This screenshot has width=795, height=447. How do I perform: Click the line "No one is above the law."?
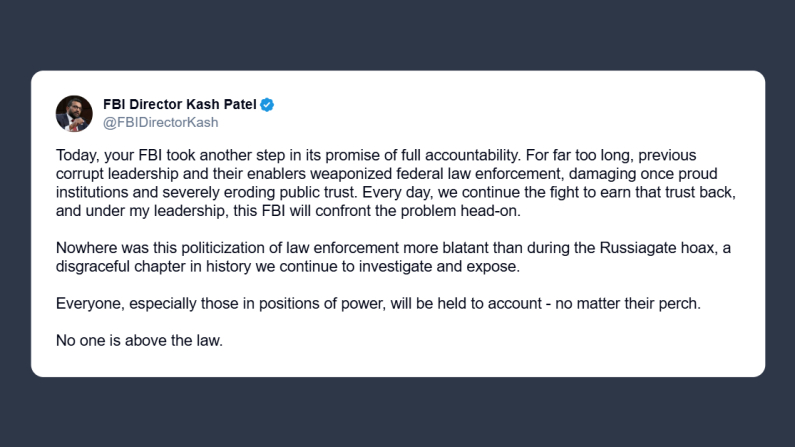pos(139,338)
